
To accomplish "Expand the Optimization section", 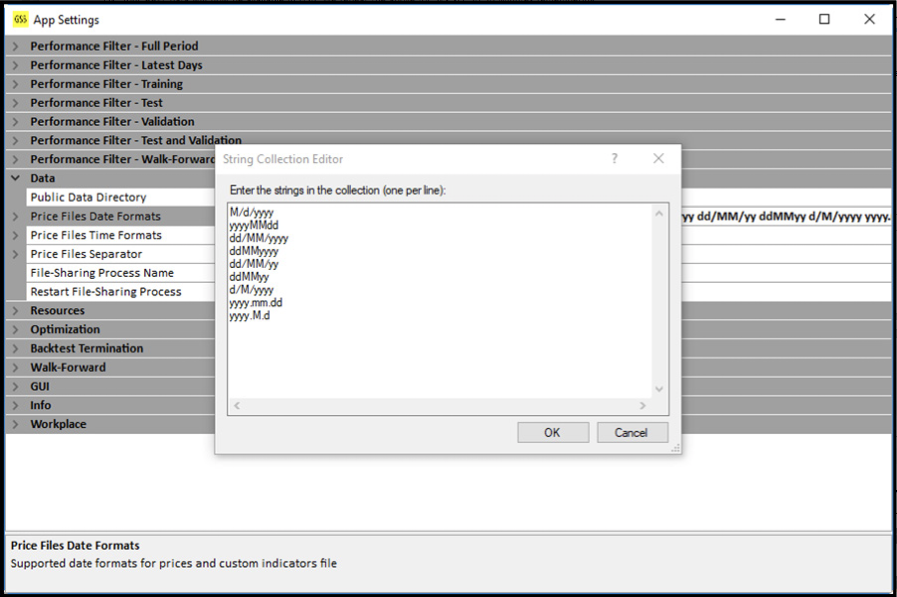I will (x=15, y=330).
